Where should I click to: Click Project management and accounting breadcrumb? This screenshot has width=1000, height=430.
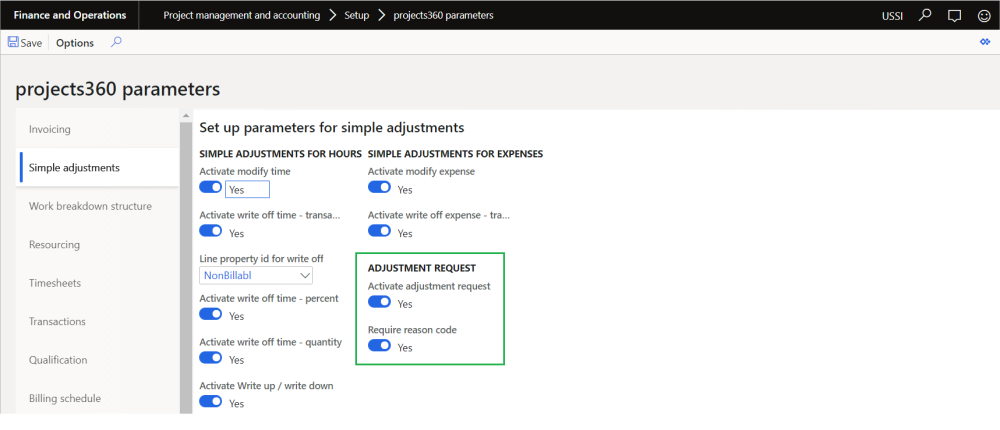241,15
